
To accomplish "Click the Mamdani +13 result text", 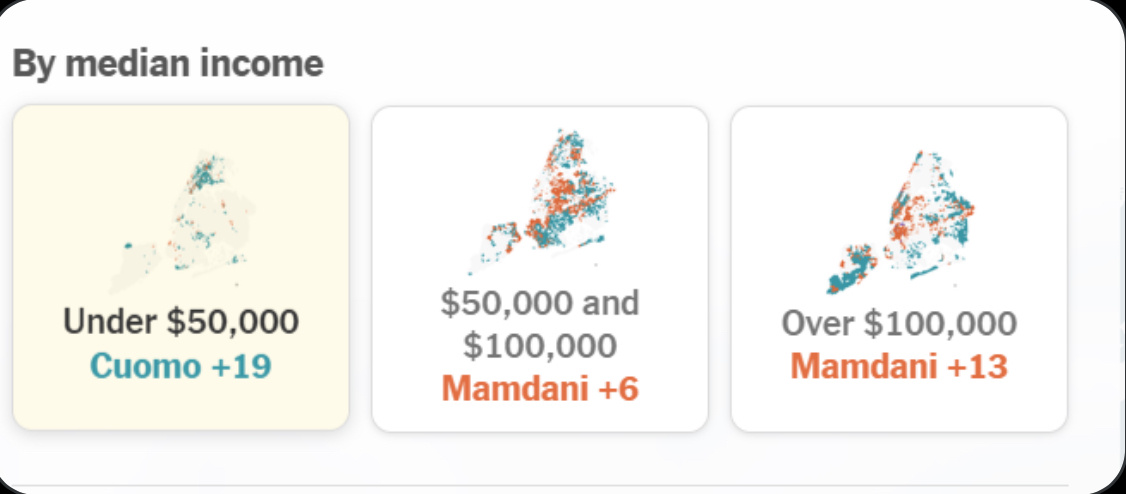I will click(899, 366).
